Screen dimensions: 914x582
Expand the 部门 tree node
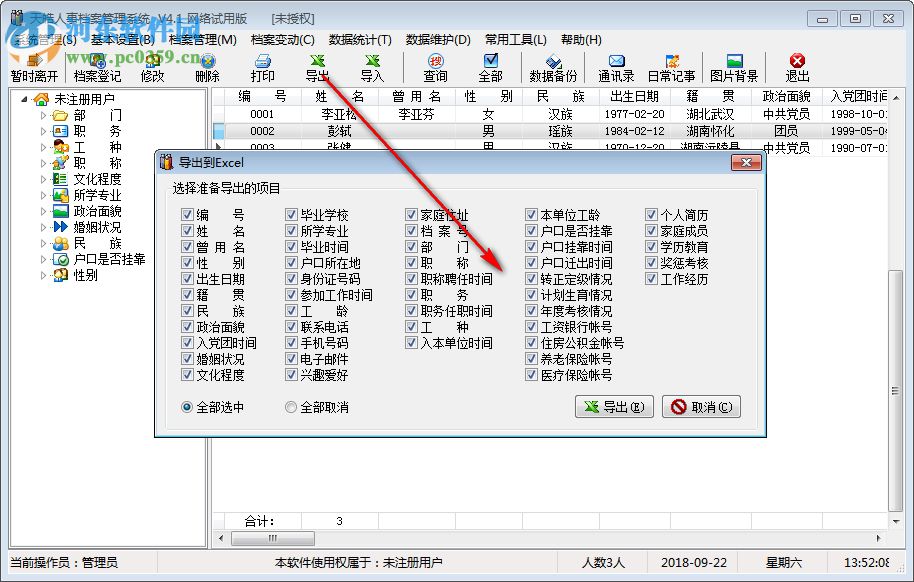[42, 115]
